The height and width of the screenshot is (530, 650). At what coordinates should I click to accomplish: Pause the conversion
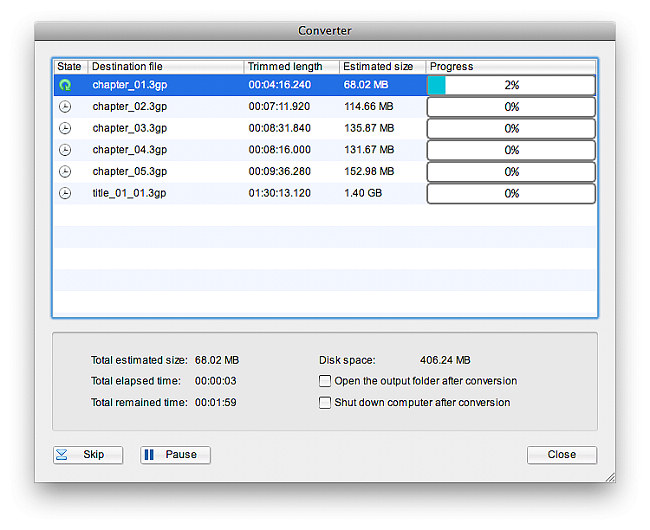(175, 455)
